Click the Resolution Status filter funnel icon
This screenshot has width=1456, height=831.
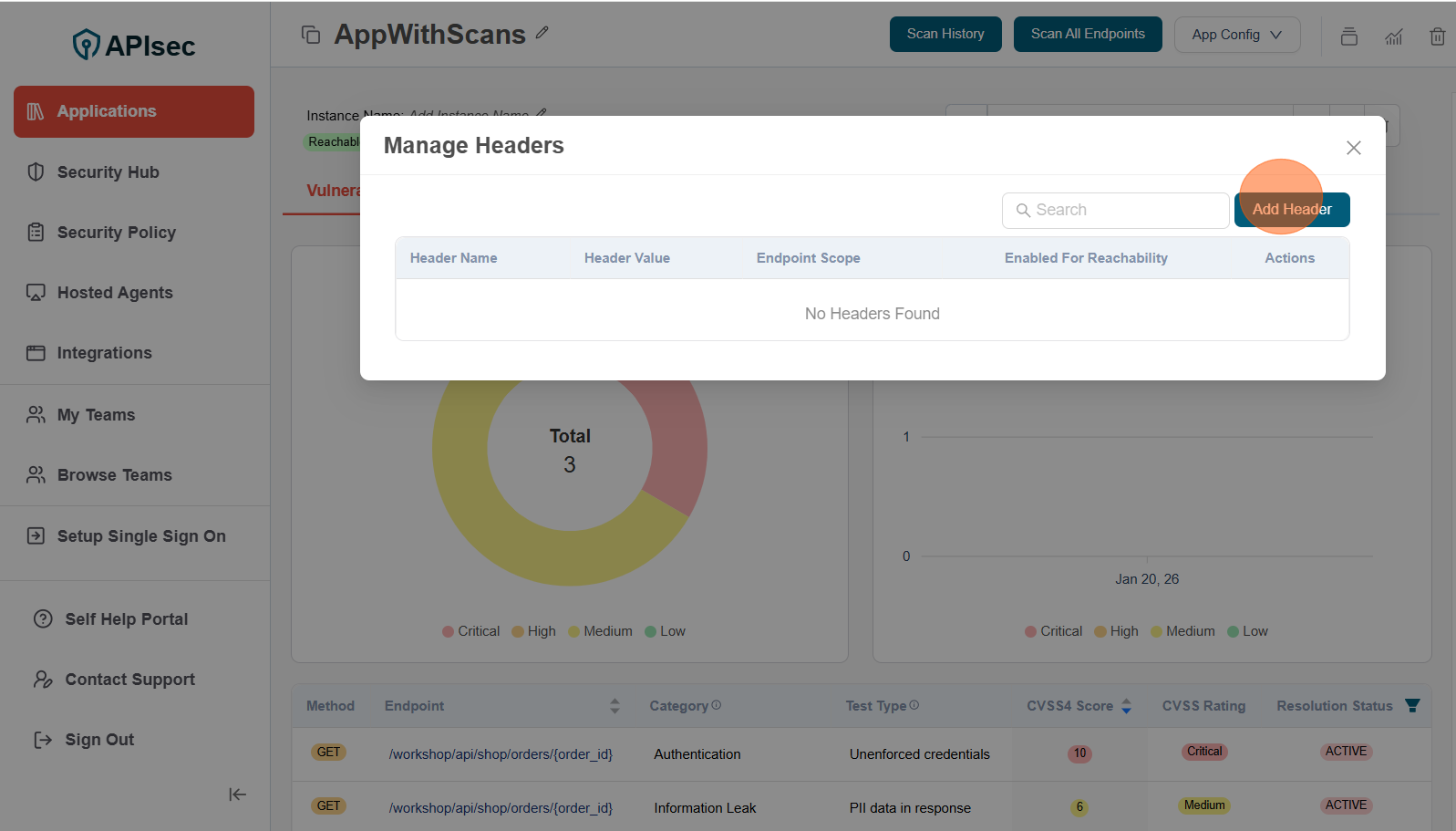pyautogui.click(x=1412, y=705)
